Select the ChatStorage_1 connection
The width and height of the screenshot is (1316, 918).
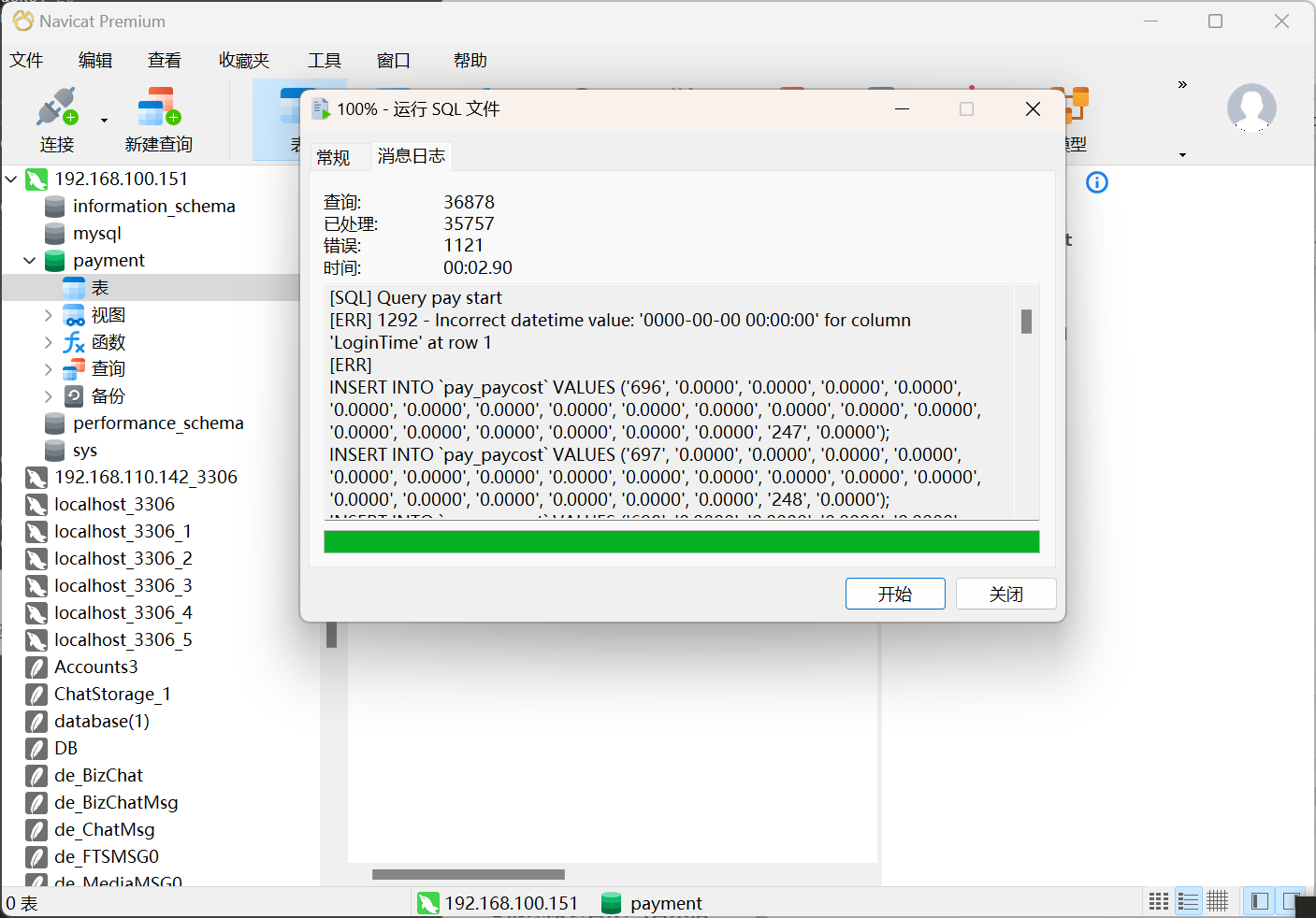(112, 695)
